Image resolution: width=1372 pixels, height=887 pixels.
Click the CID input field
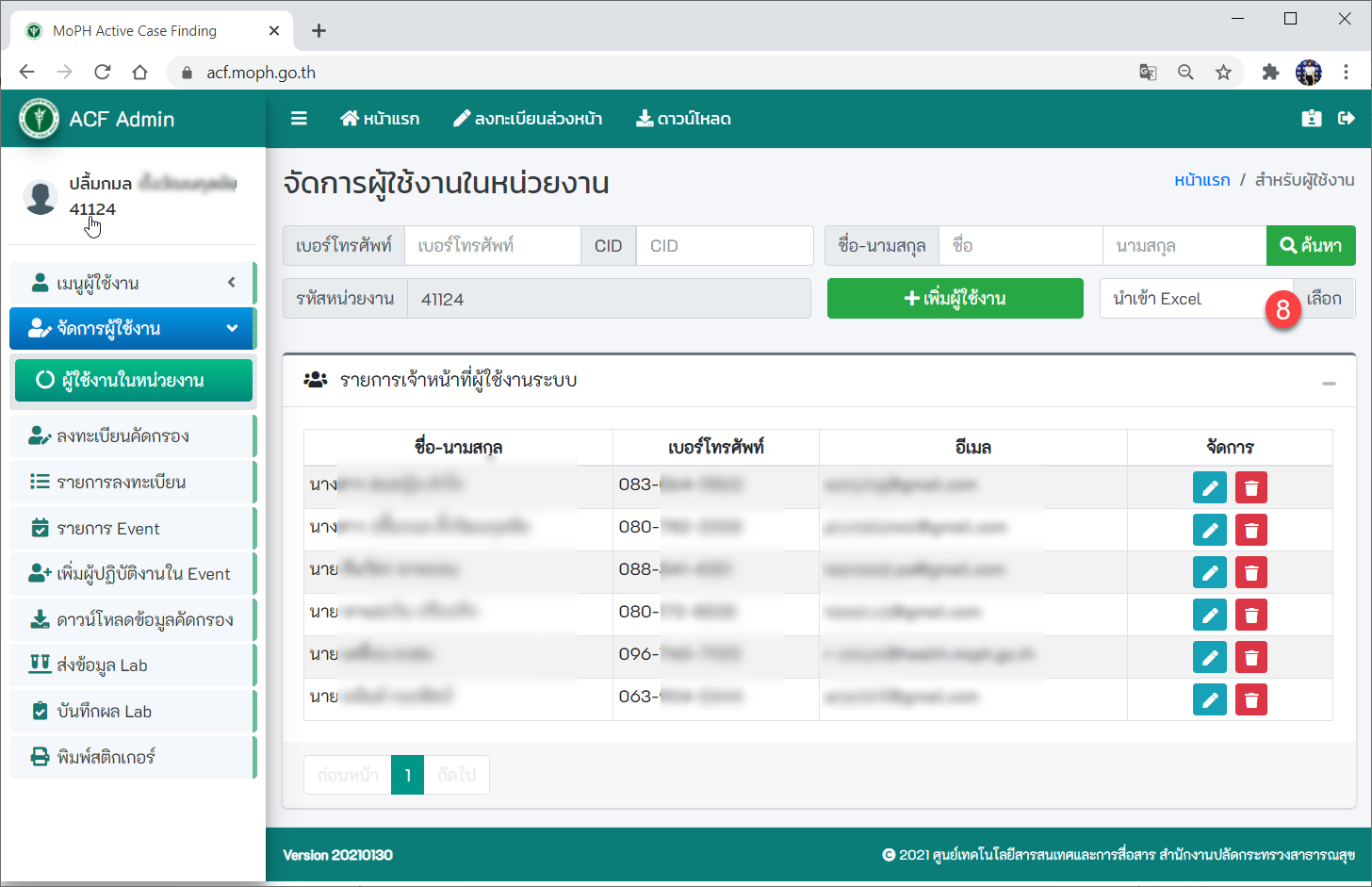pos(724,246)
